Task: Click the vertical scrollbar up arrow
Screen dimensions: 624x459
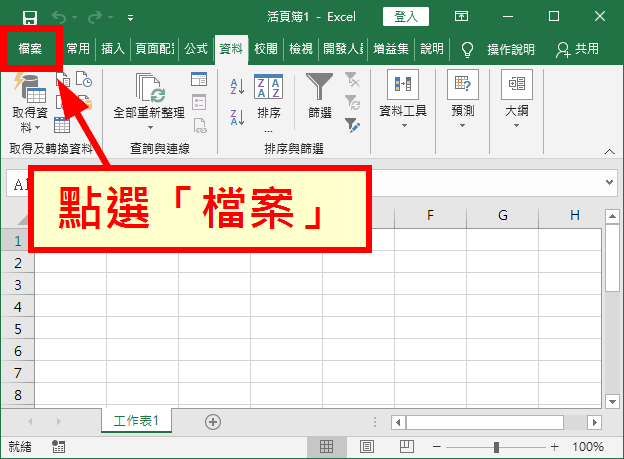Action: click(612, 217)
